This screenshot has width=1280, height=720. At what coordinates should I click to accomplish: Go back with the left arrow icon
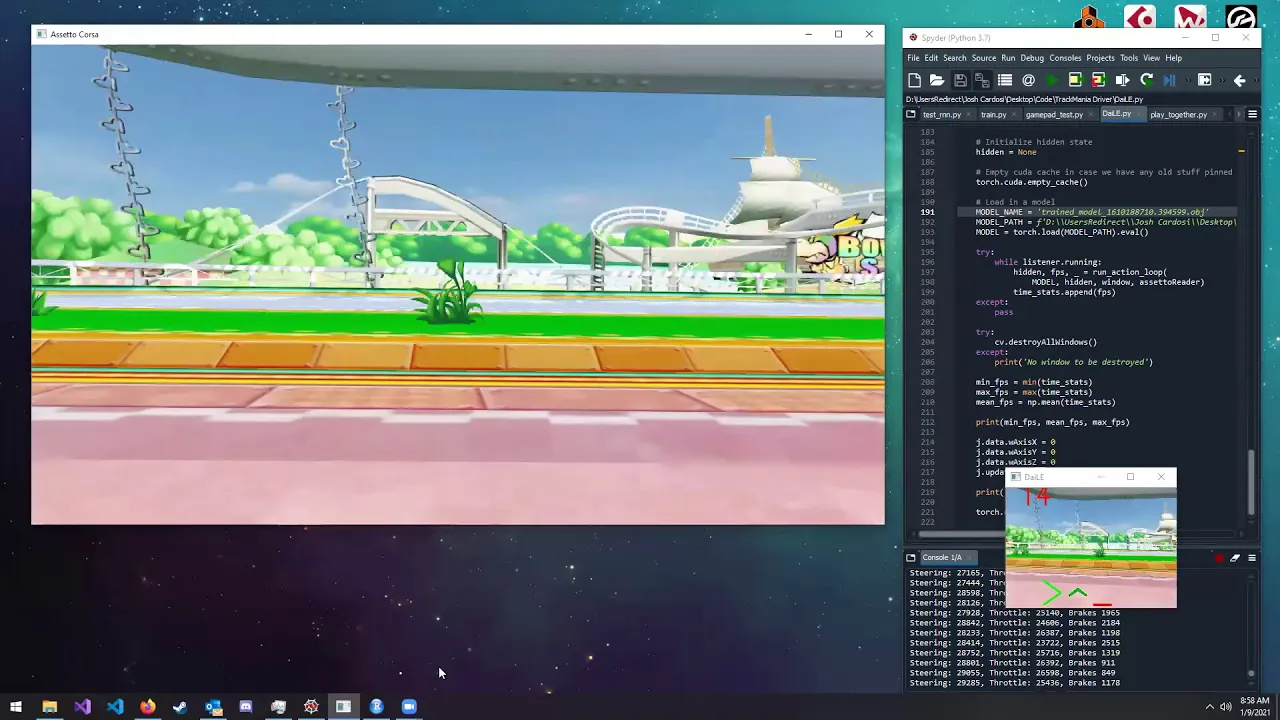(x=1239, y=80)
